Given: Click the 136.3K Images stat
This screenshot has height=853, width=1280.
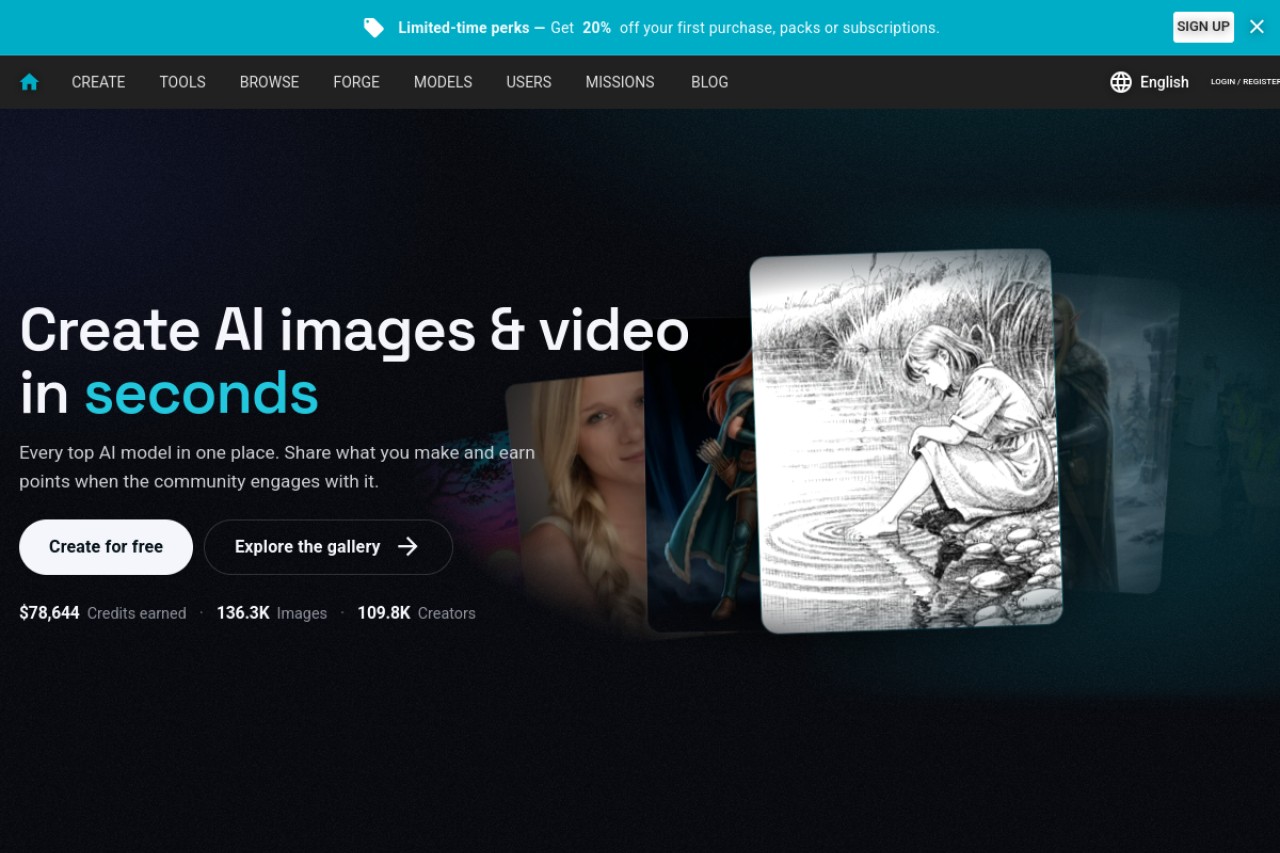Looking at the screenshot, I should 272,613.
